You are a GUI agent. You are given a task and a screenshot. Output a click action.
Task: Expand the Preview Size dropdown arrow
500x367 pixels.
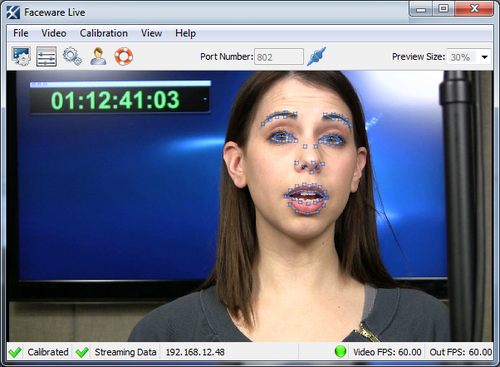pyautogui.click(x=485, y=57)
